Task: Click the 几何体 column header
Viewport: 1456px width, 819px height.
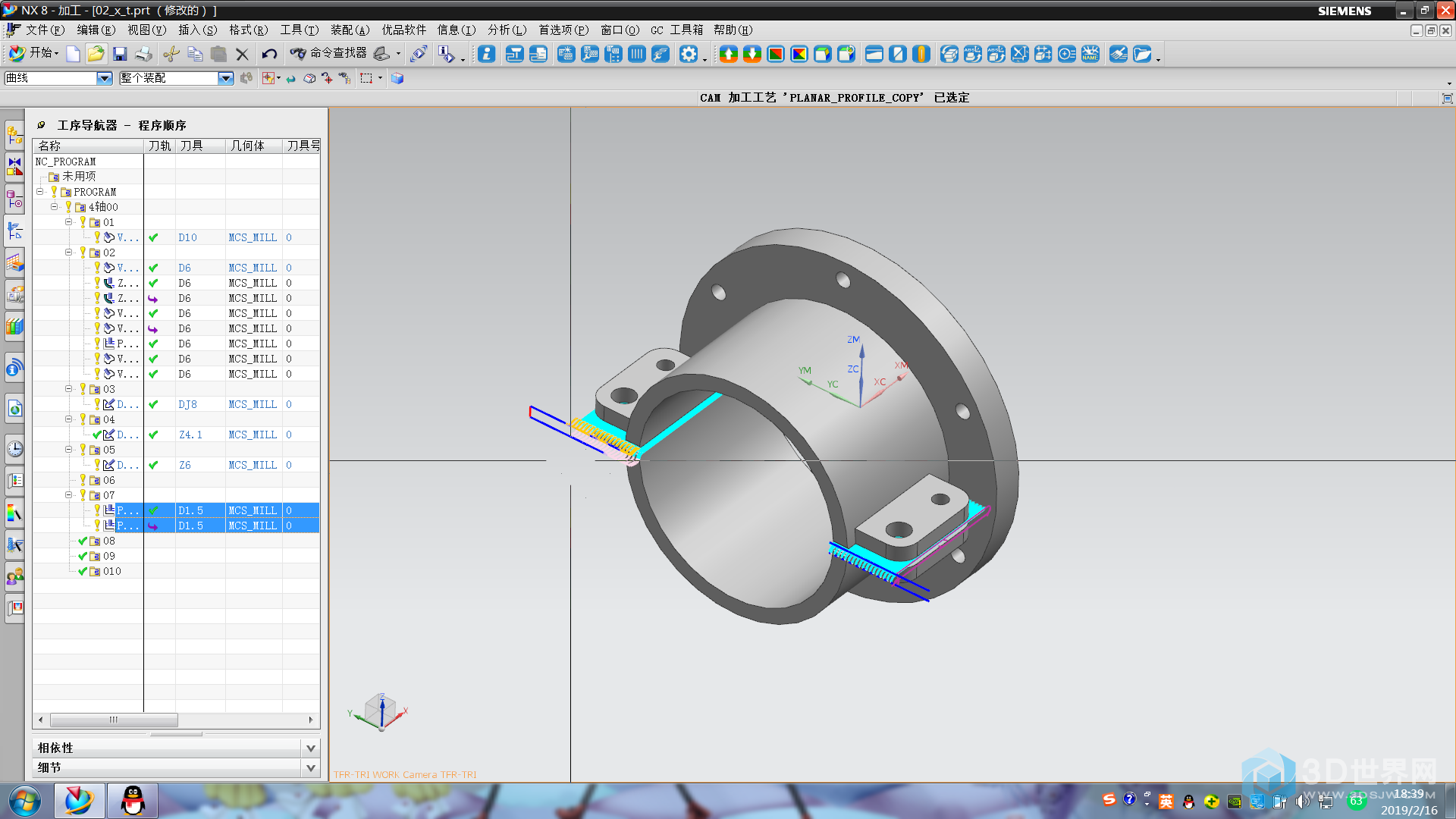Action: (254, 146)
